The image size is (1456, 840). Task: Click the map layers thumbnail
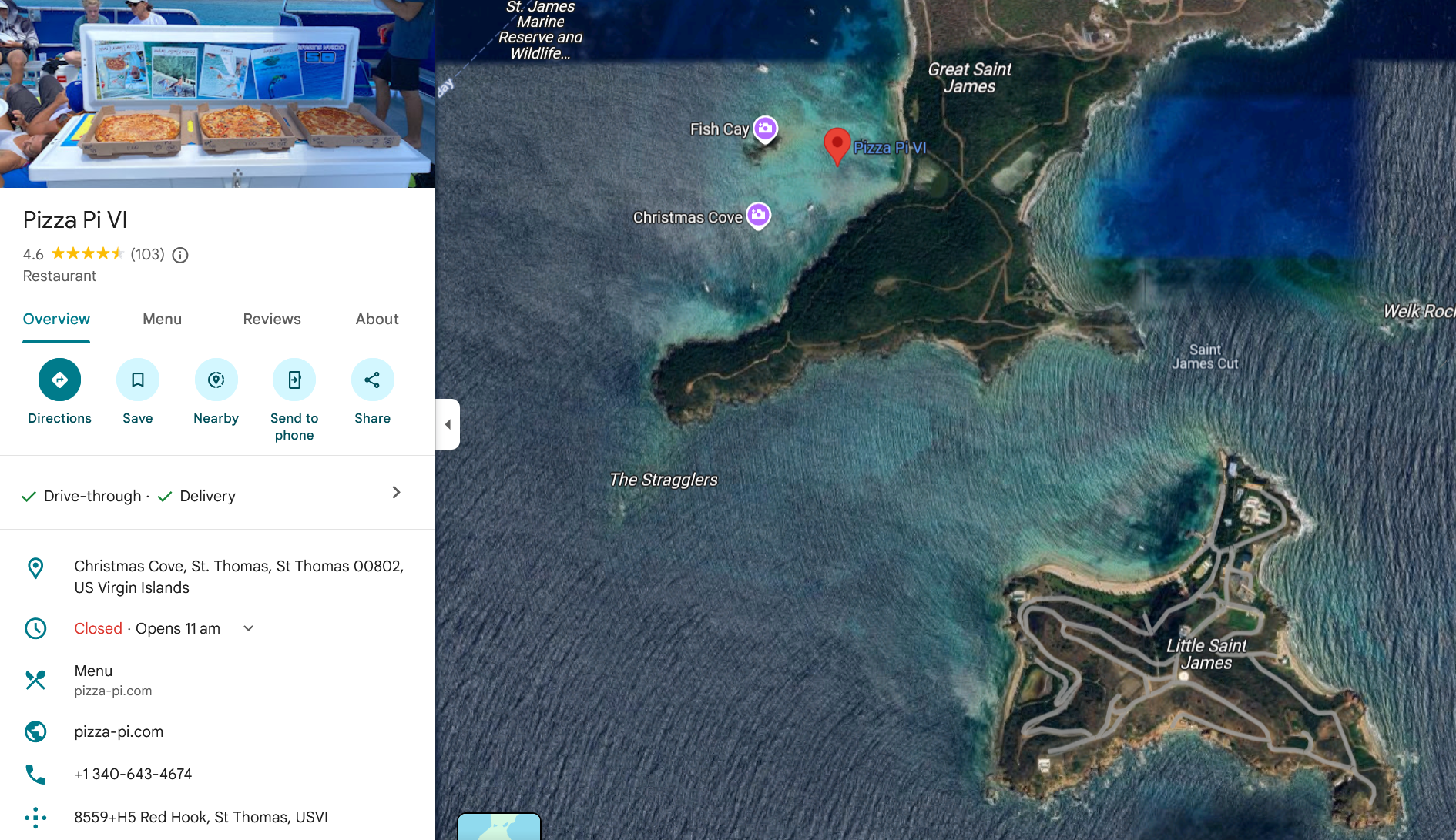click(x=499, y=826)
